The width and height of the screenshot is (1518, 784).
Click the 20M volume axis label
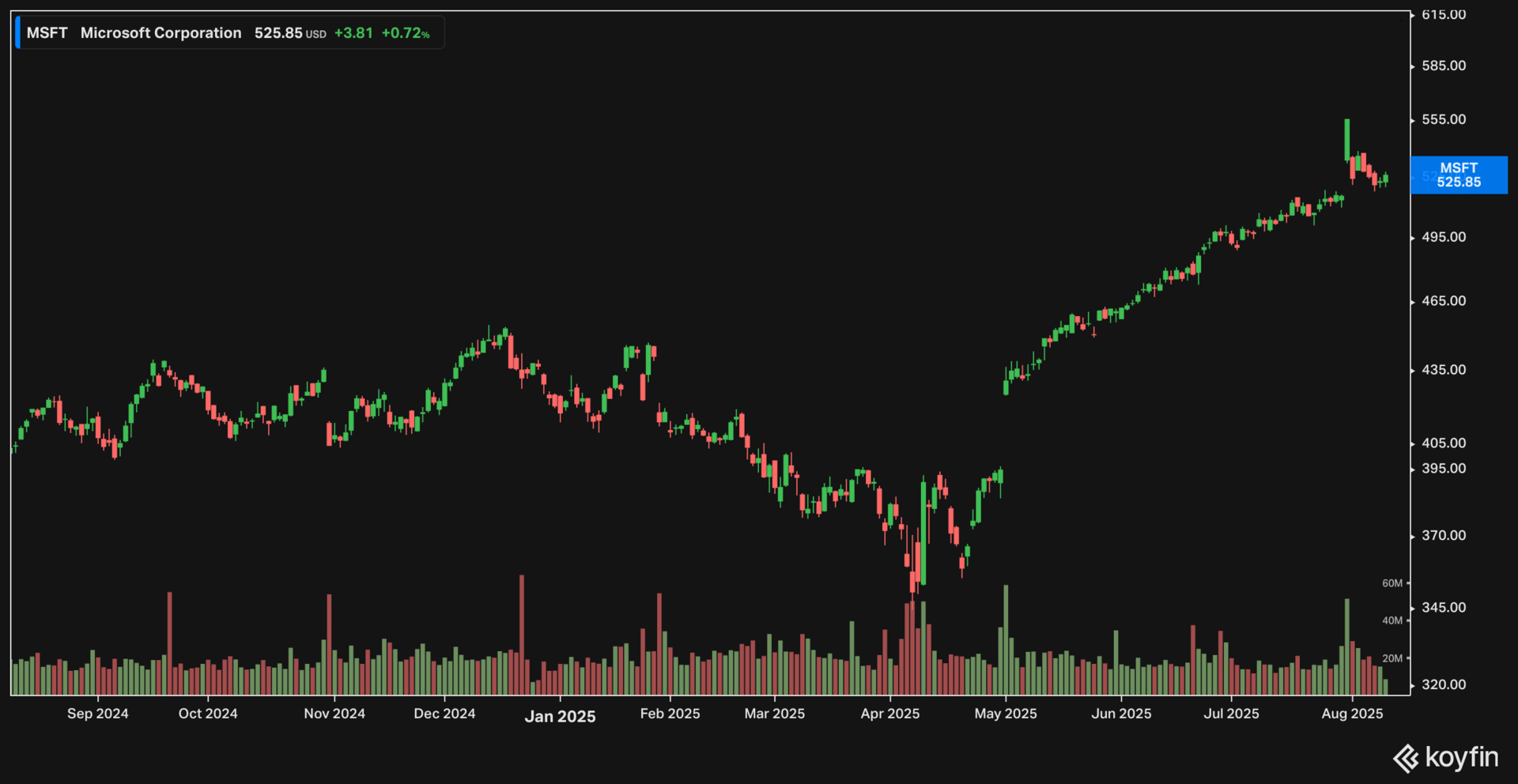click(1392, 658)
